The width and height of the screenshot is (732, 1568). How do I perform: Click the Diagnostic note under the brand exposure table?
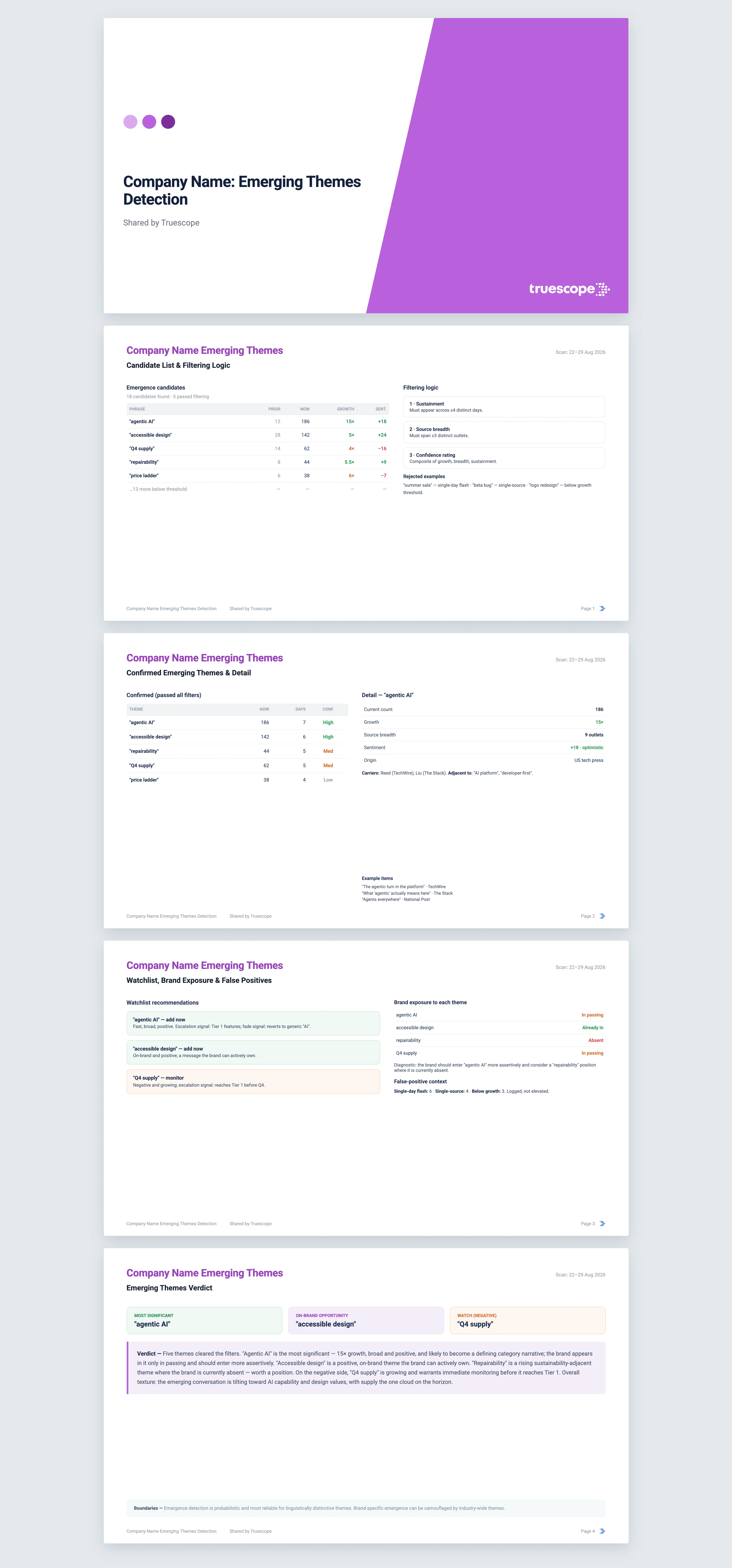point(495,1068)
